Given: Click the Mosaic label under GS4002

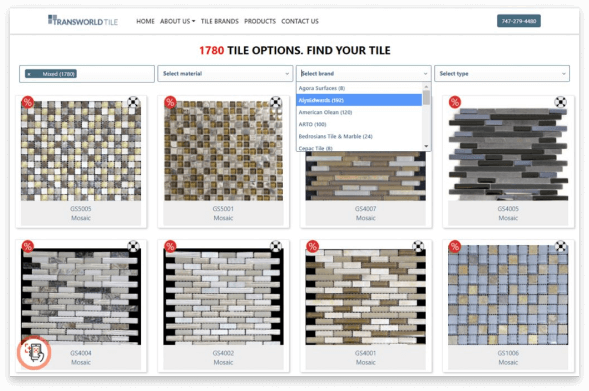Looking at the screenshot, I should coord(223,362).
